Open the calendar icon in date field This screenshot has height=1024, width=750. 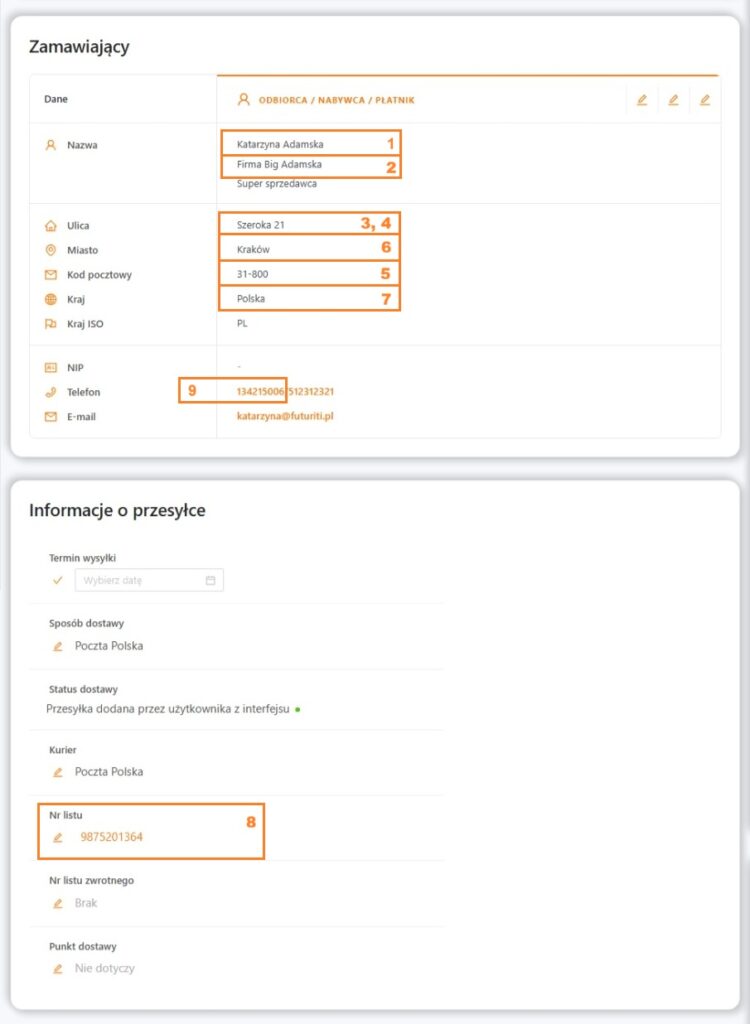click(210, 580)
